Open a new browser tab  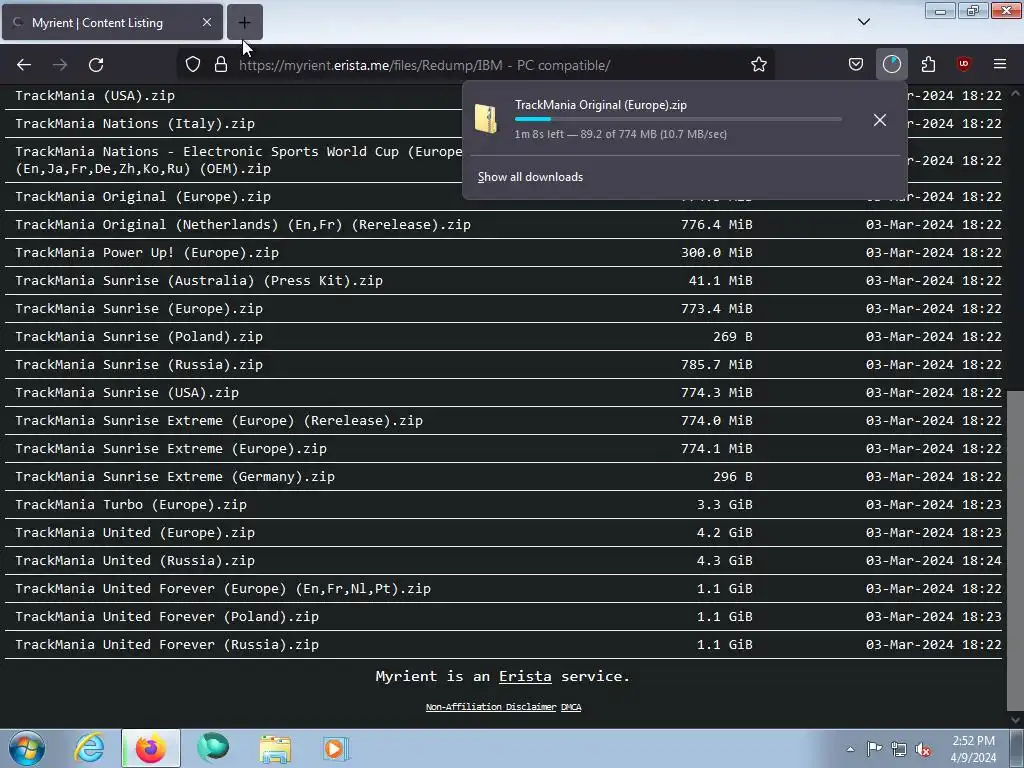[244, 22]
